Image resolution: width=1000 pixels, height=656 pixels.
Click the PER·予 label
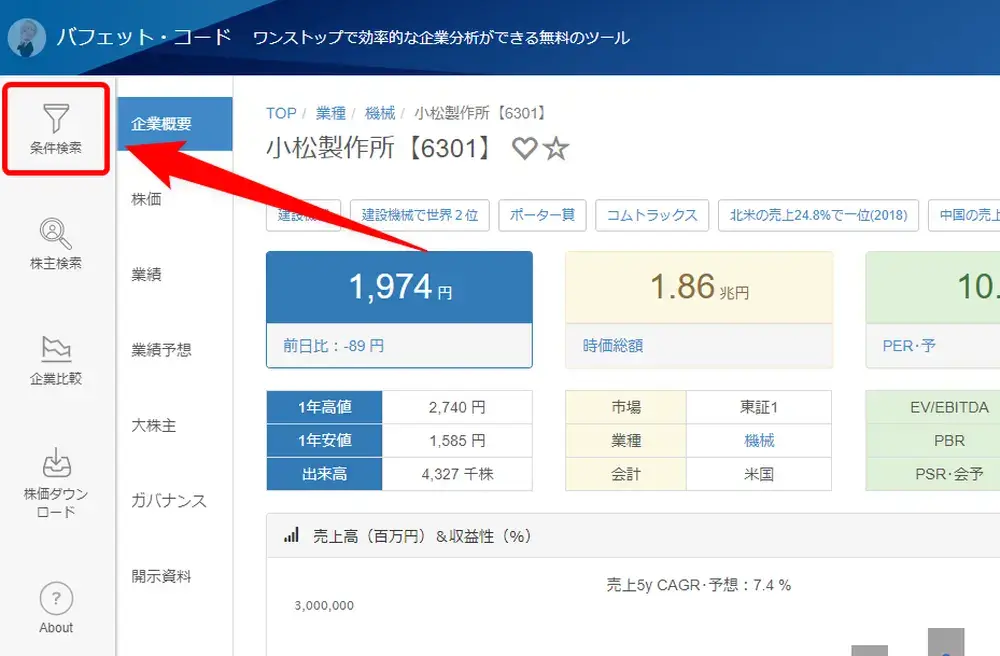point(909,346)
